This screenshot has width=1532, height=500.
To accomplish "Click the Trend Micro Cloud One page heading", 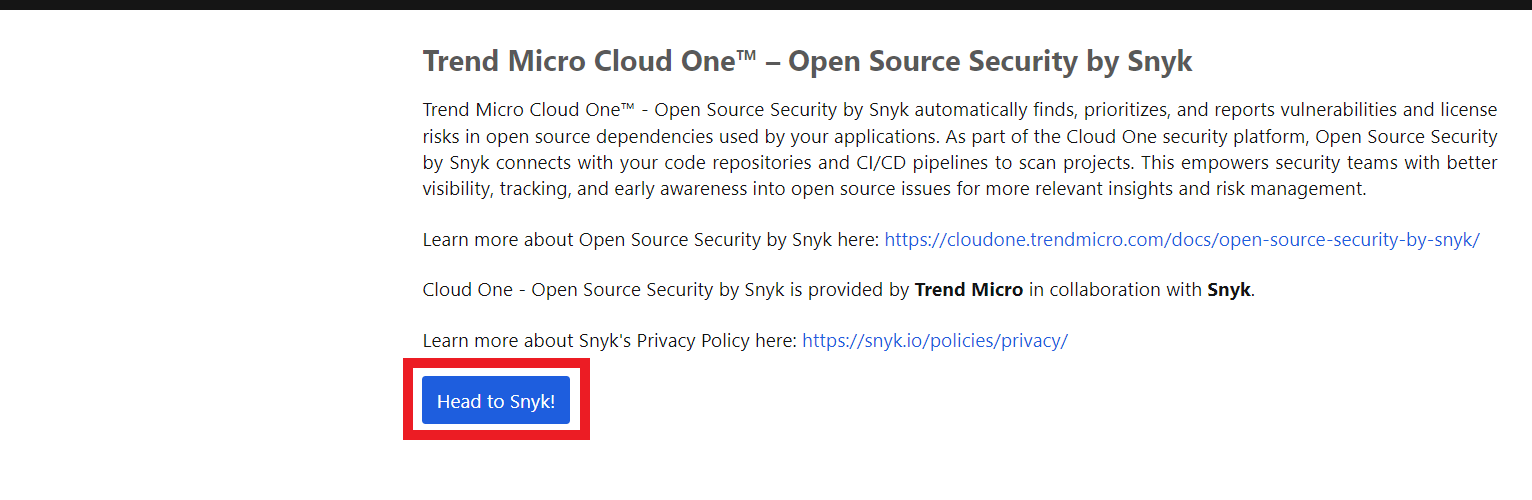I will pyautogui.click(x=808, y=61).
